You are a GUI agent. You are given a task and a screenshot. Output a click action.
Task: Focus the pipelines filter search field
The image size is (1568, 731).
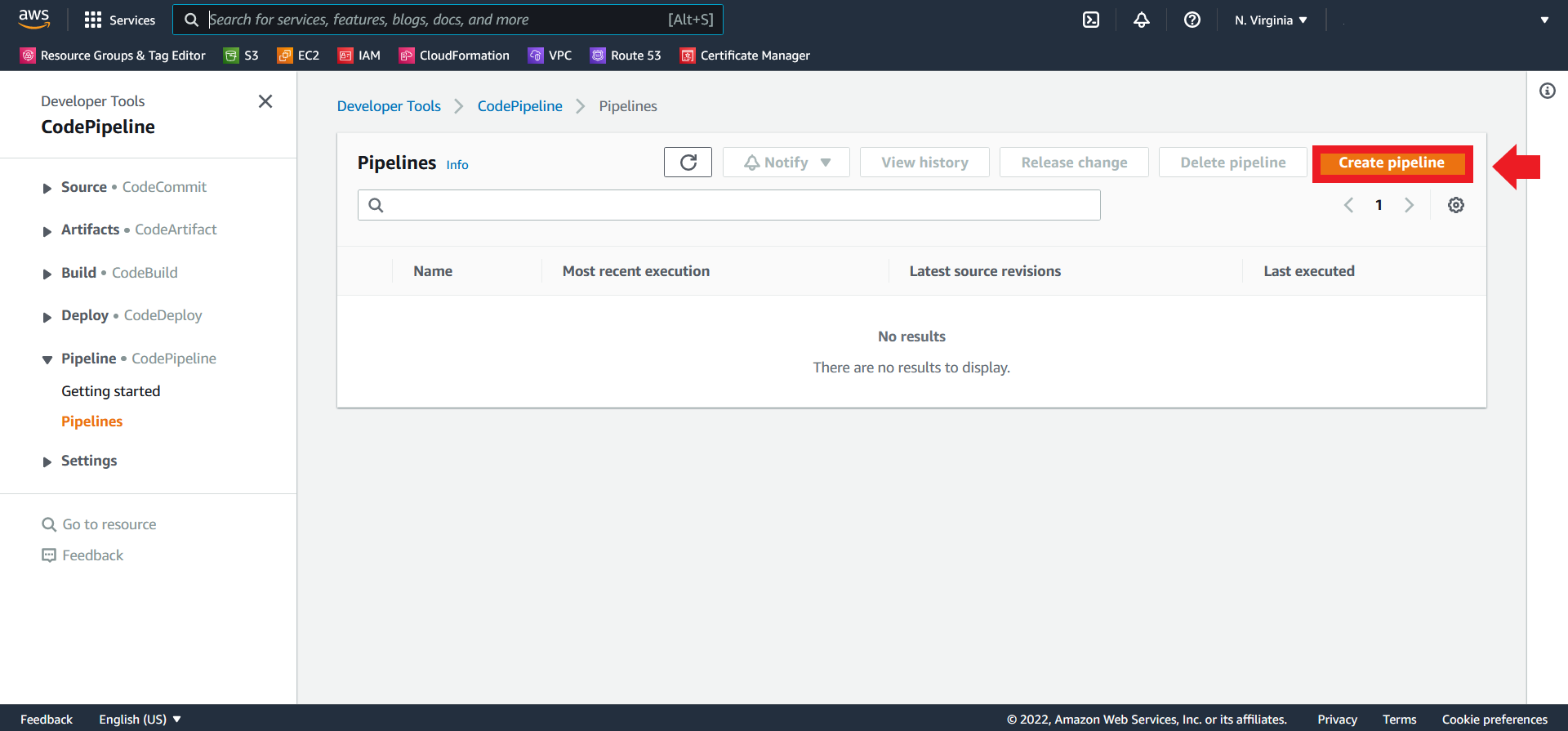pyautogui.click(x=729, y=205)
